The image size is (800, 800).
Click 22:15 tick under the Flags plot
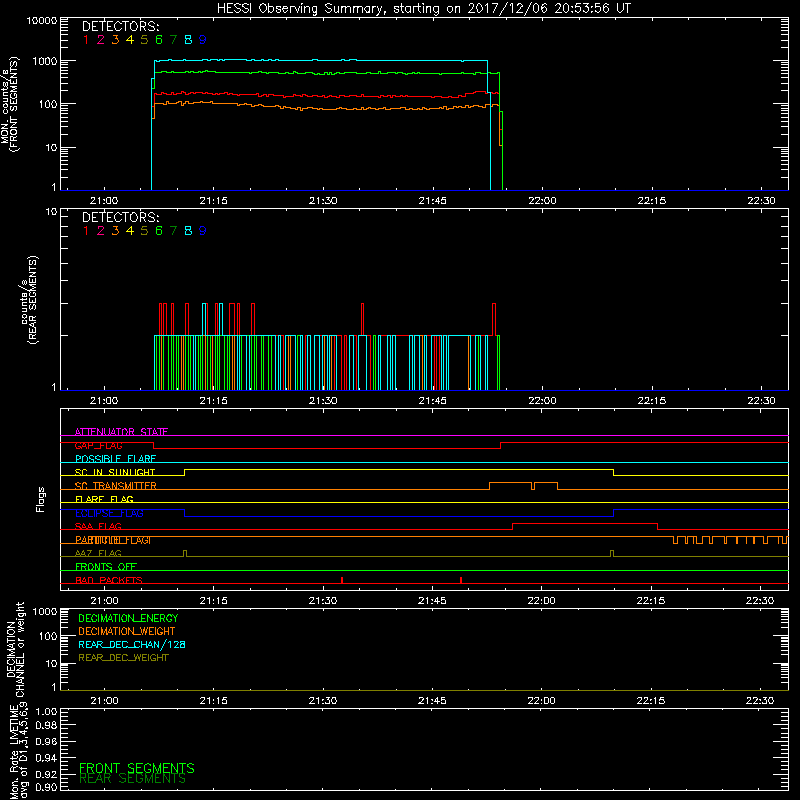pos(651,601)
